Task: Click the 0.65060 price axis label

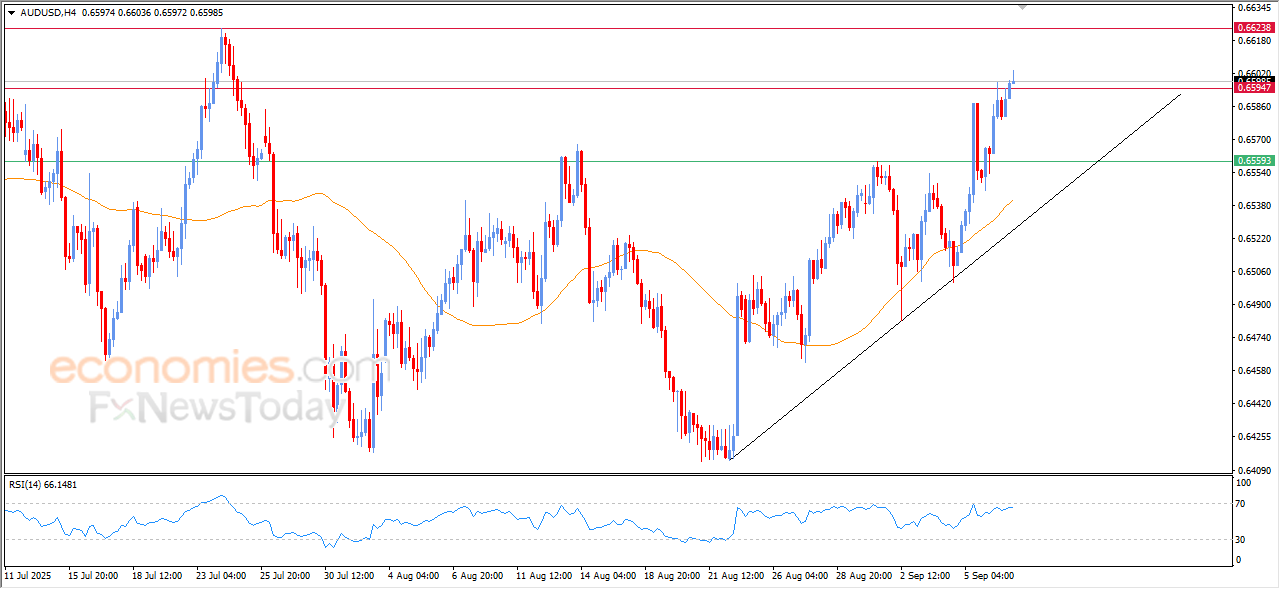Action: coord(1255,271)
